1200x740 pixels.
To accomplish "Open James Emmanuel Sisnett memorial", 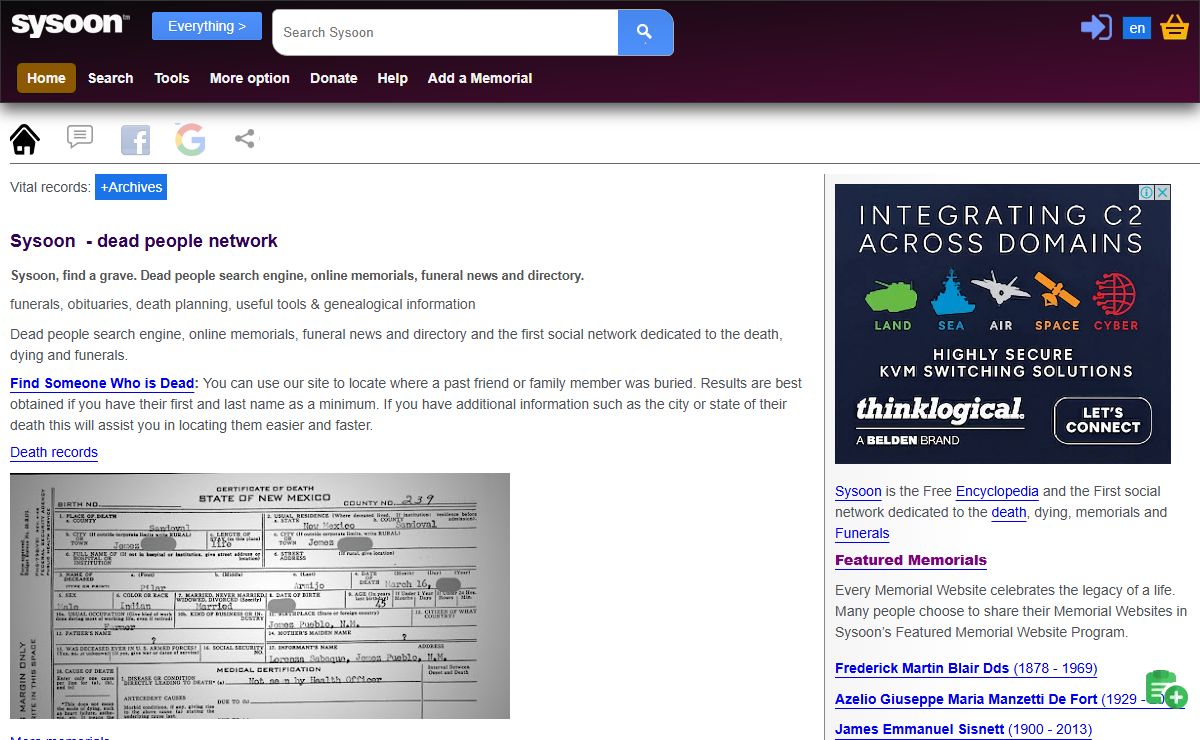I will coord(963,730).
